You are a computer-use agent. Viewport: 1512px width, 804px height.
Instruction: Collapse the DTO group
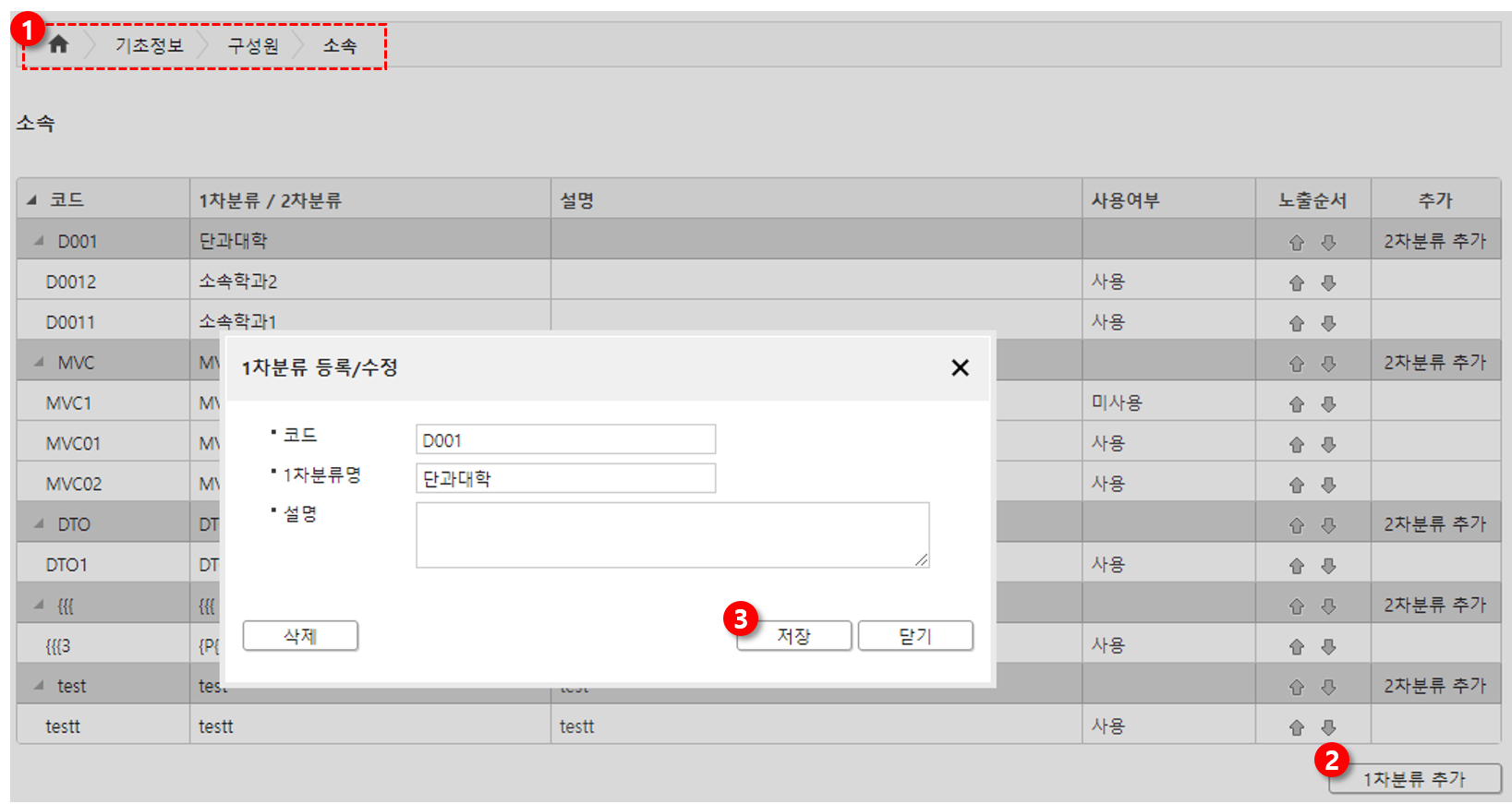[39, 524]
